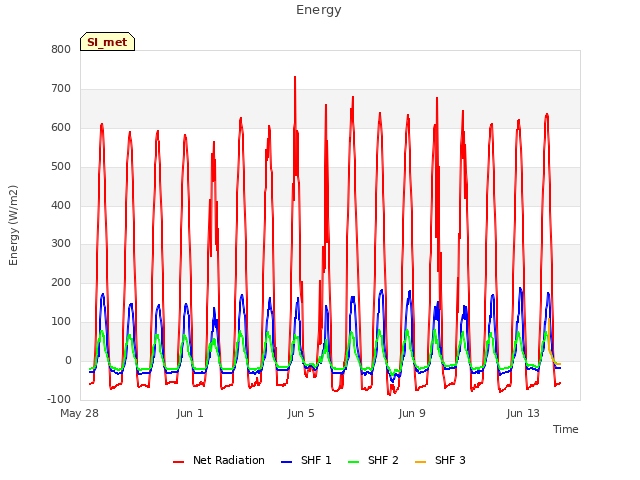Click the tallest Net Radiation peak above 700
640x480 pixels.
[295, 77]
